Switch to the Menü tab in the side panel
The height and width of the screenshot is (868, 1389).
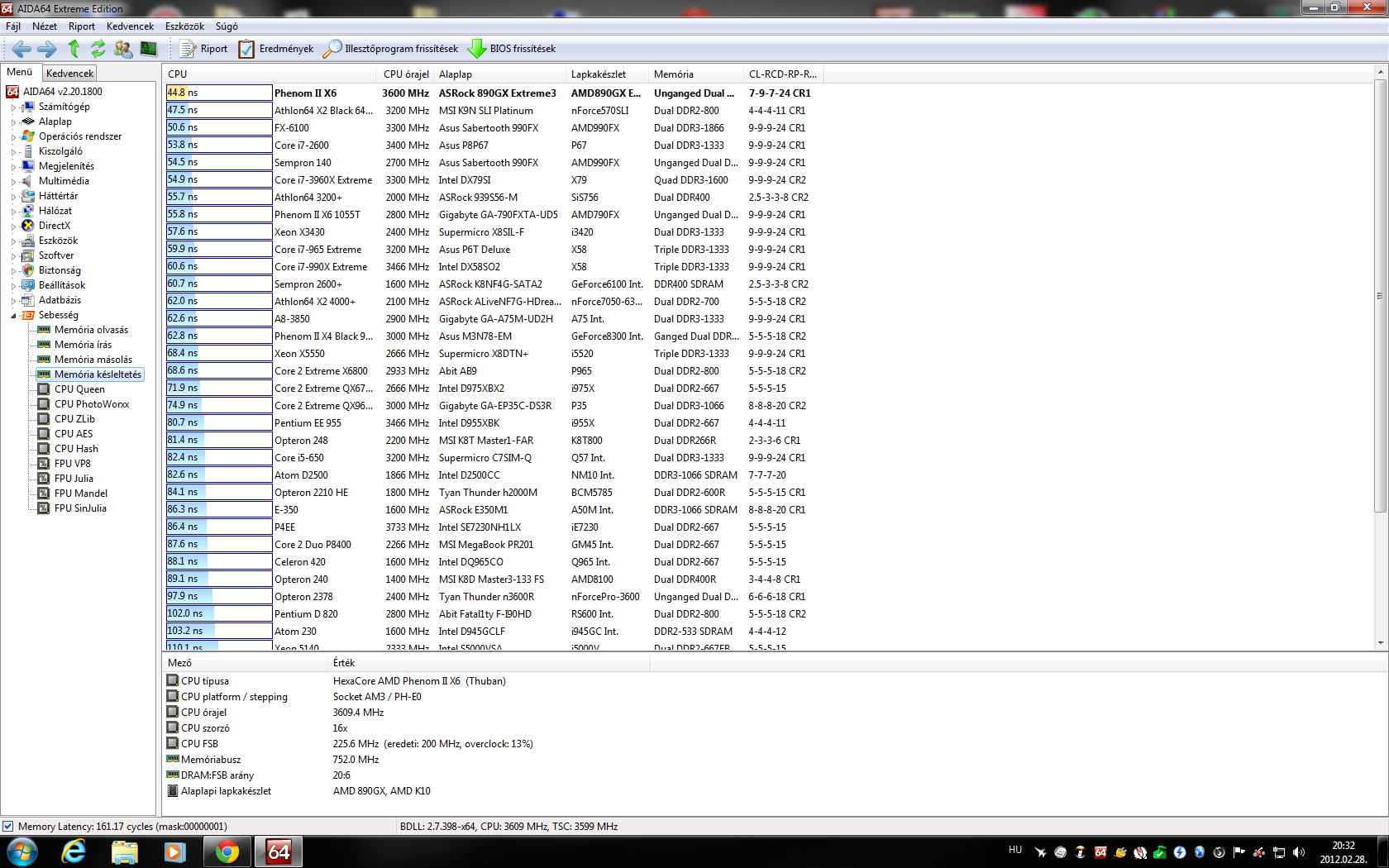[20, 72]
